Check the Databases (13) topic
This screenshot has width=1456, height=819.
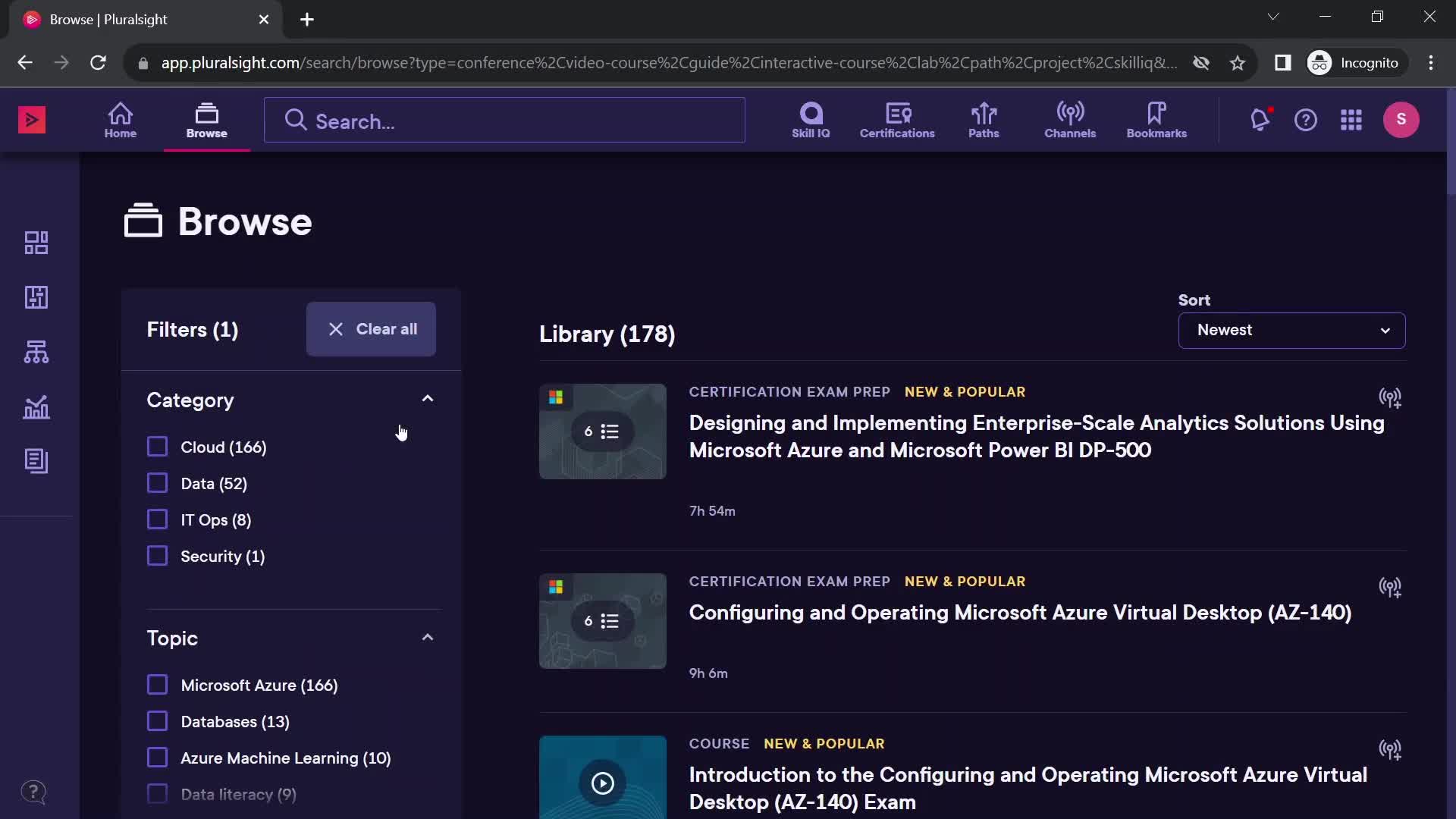pos(157,721)
